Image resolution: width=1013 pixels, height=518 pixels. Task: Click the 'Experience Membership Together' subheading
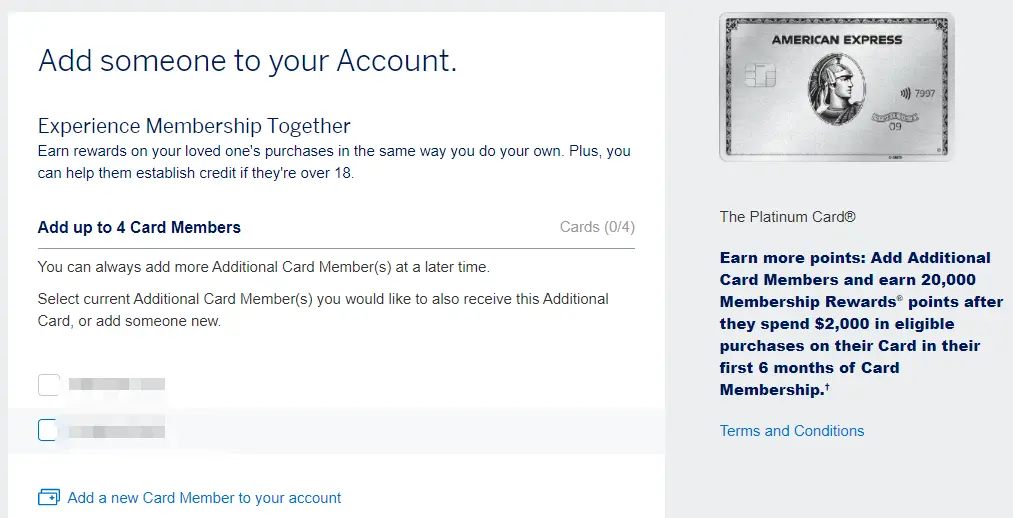194,126
